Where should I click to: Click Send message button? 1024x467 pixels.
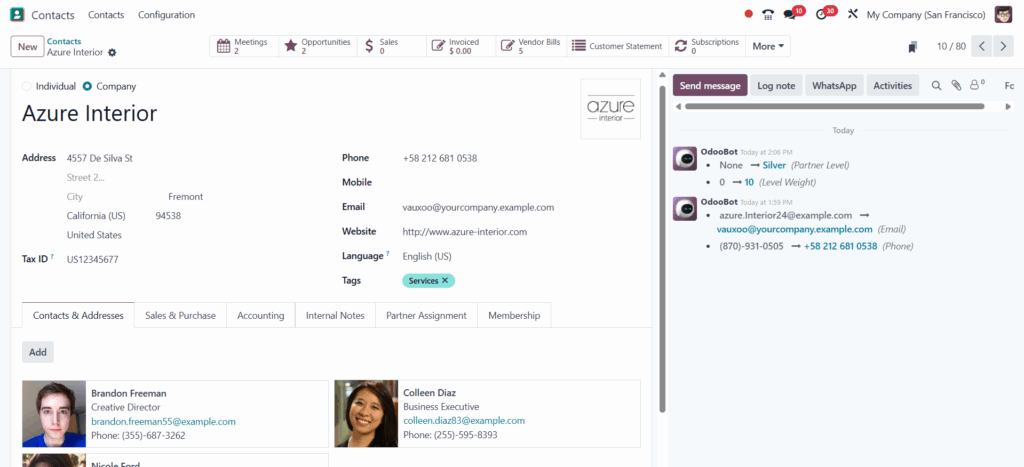coord(710,86)
